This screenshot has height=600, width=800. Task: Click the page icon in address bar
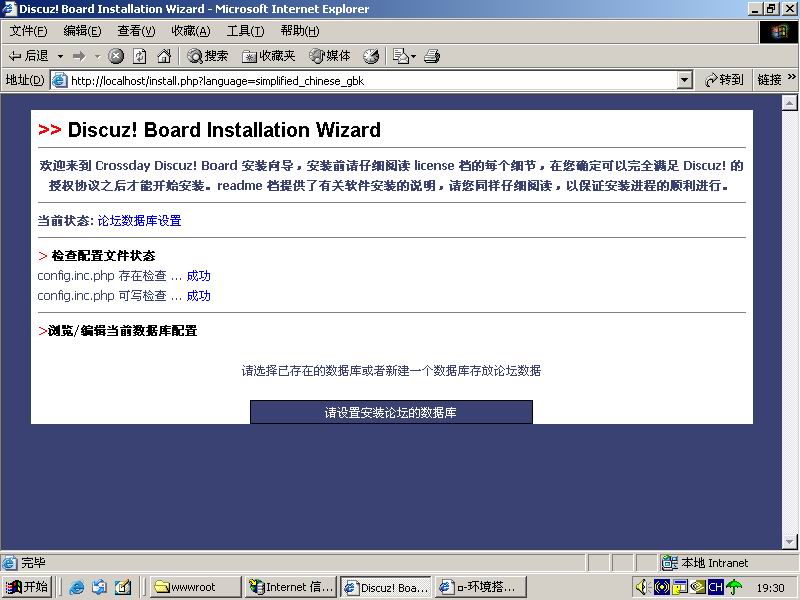point(60,81)
